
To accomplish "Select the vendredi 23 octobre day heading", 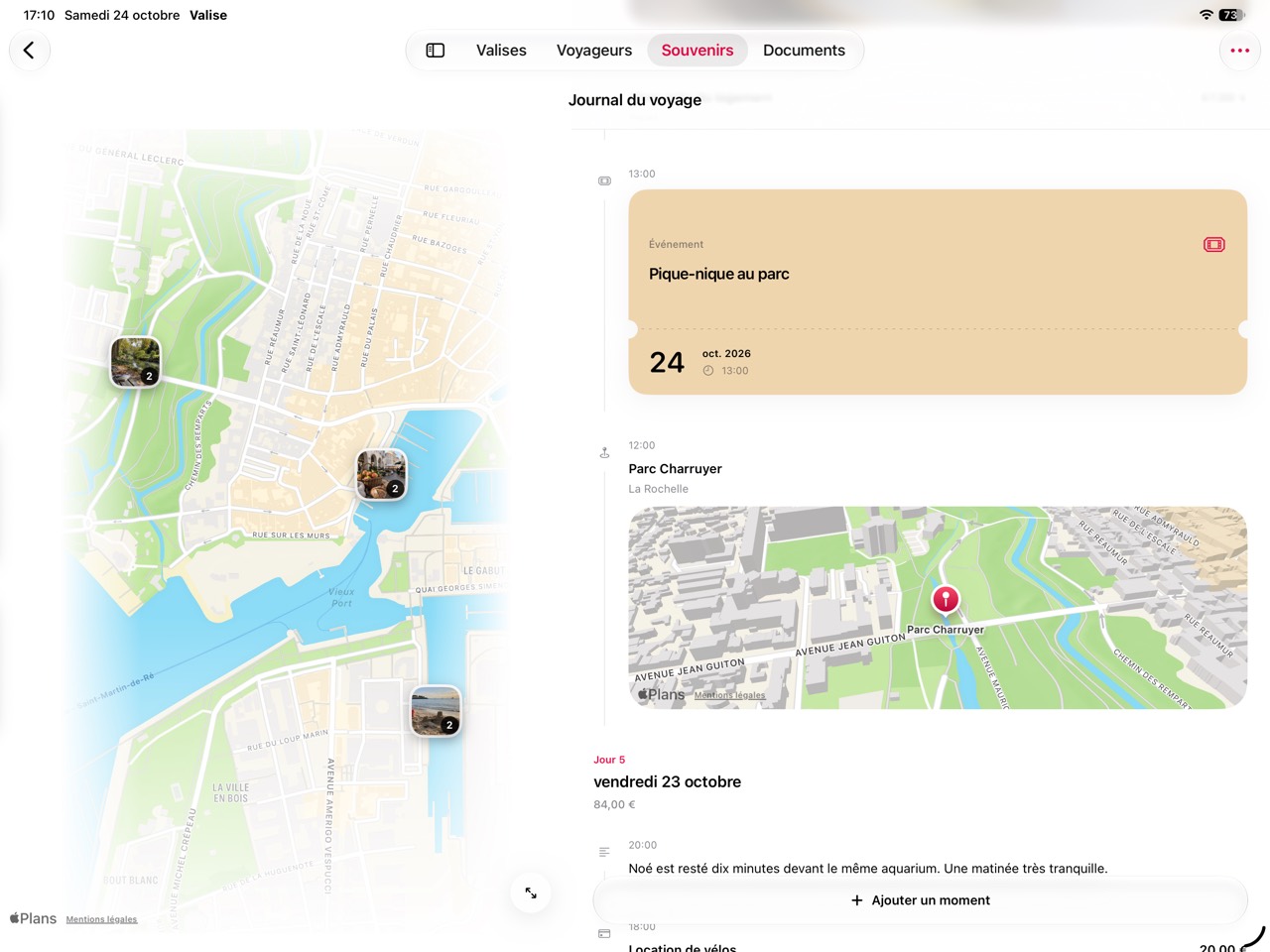I will pyautogui.click(x=667, y=781).
